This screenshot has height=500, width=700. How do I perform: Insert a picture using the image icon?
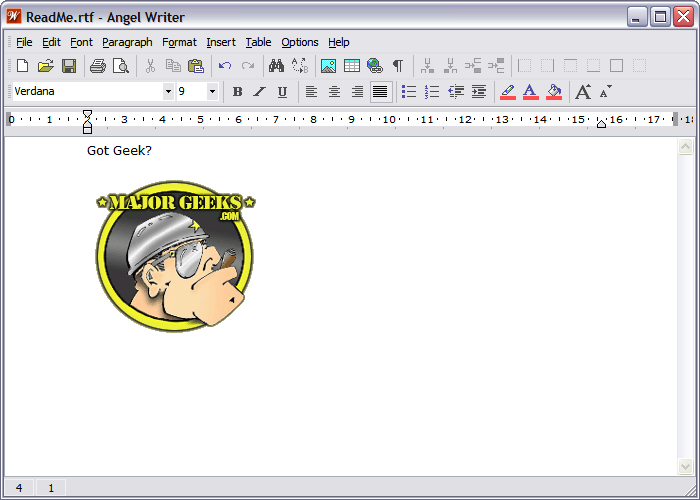[x=328, y=66]
